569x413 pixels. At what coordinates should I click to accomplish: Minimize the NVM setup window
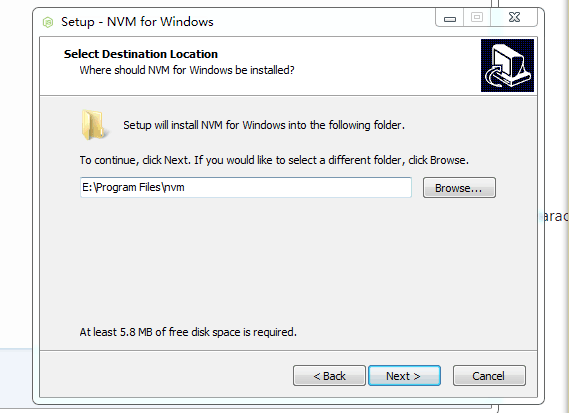pyautogui.click(x=450, y=18)
